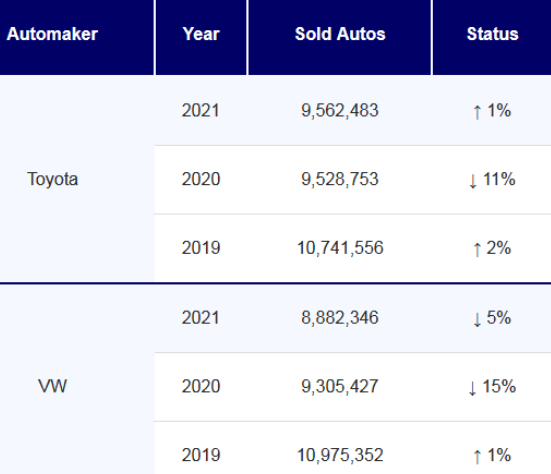Select the 9,562,483 sold autos value
551x474 pixels.
click(x=340, y=110)
